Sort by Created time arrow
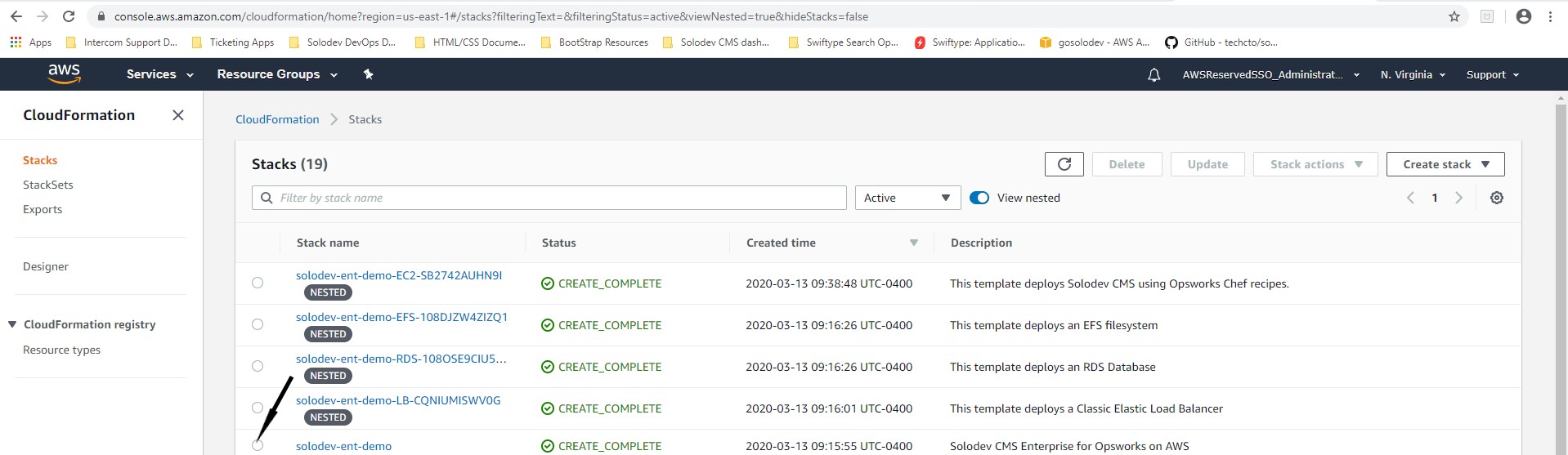The image size is (1568, 455). 914,243
